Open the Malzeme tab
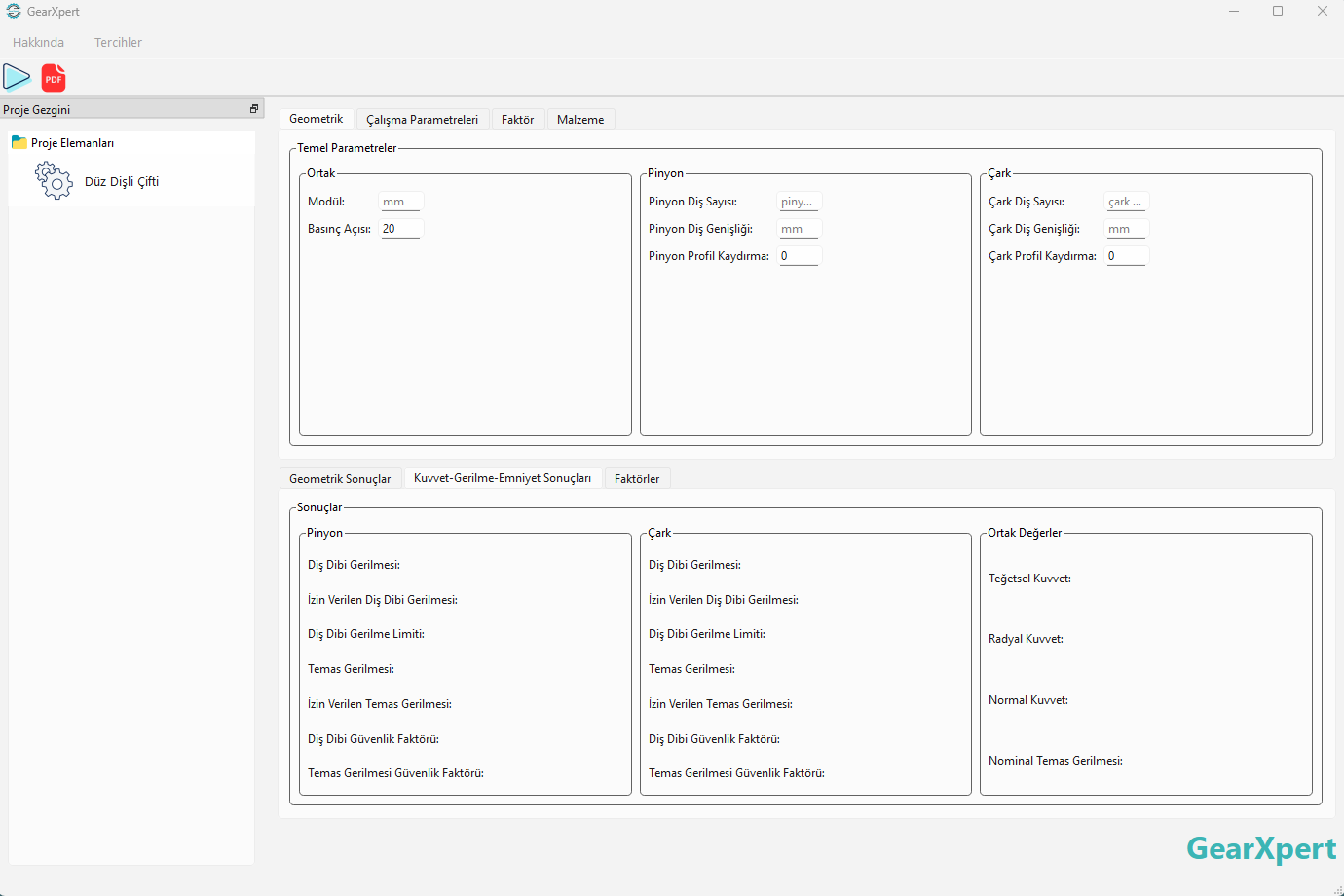1344x896 pixels. click(580, 120)
